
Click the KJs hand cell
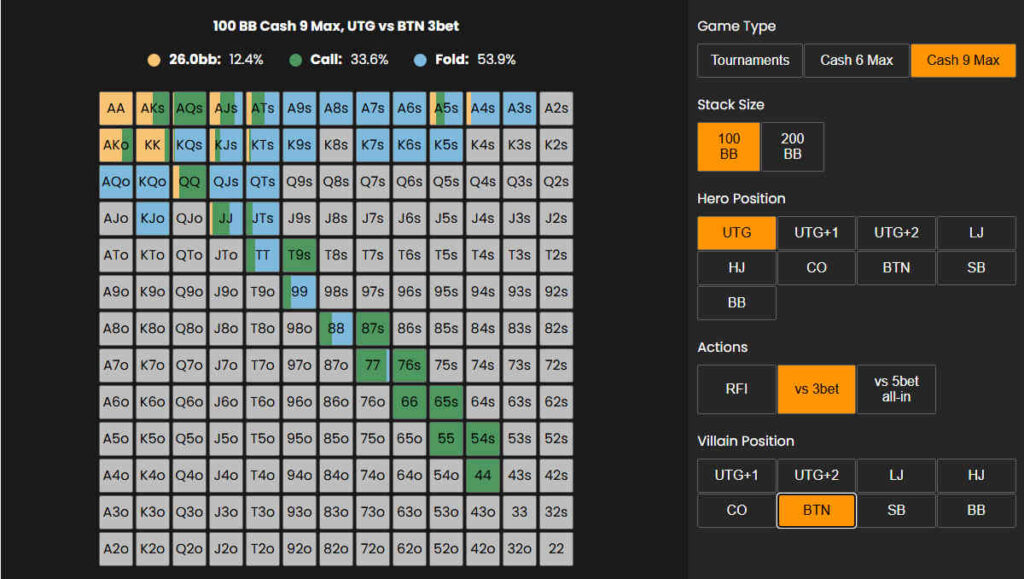(x=226, y=145)
